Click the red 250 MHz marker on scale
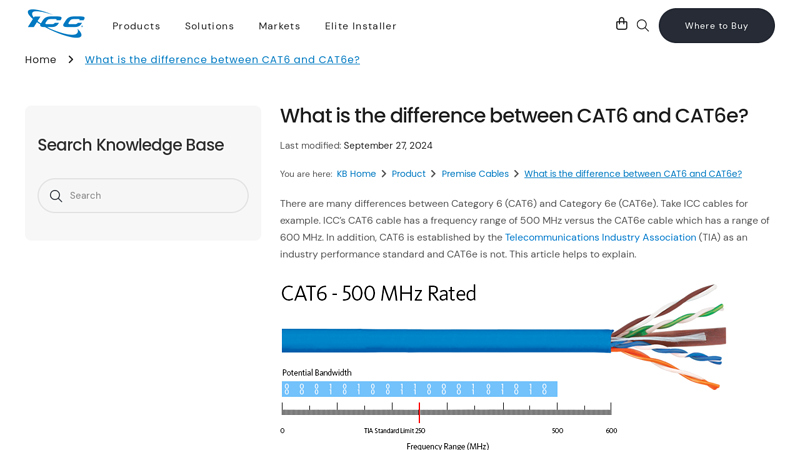Screen dimensions: 800x450 (x=419, y=412)
